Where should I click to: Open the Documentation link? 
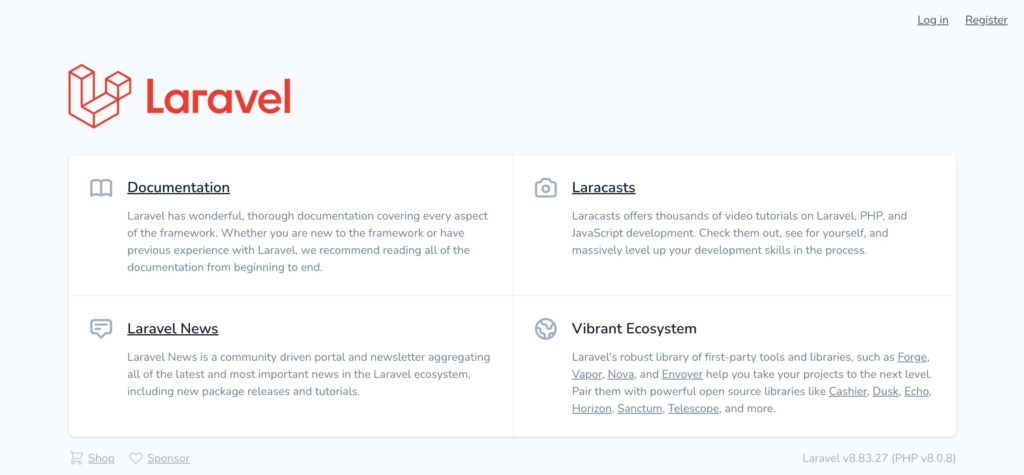pyautogui.click(x=178, y=187)
